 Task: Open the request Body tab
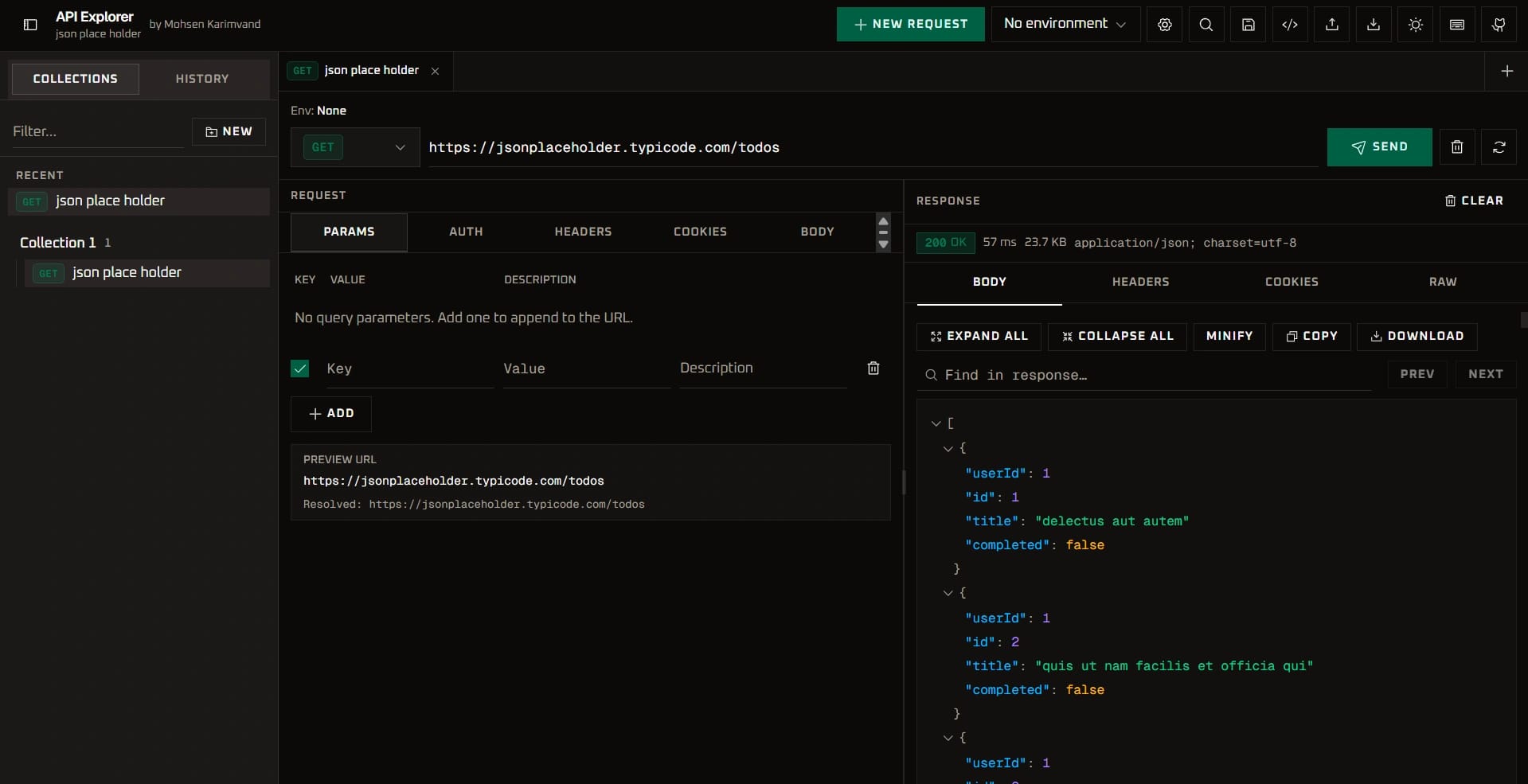click(817, 232)
